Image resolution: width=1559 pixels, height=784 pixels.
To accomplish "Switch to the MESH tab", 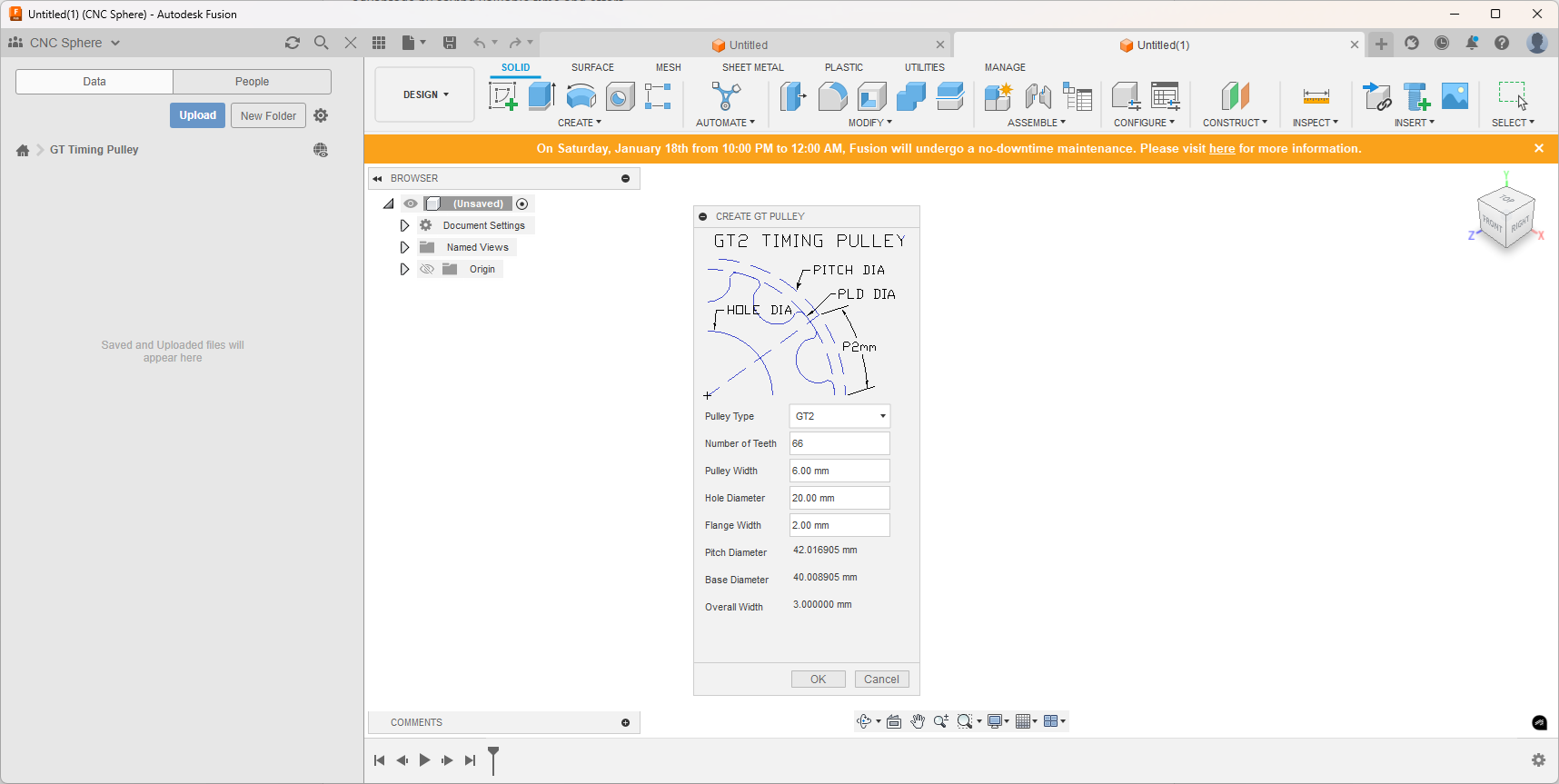I will point(669,67).
